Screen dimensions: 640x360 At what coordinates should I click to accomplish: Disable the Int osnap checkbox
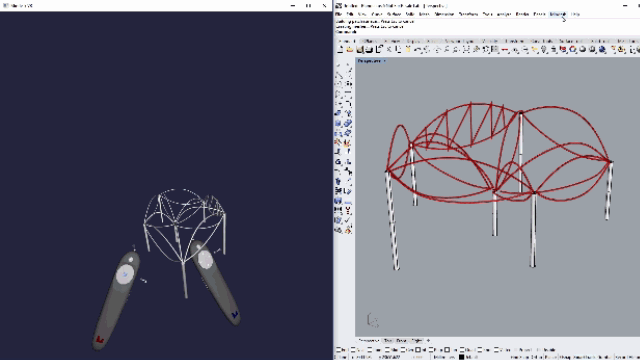coord(418,350)
